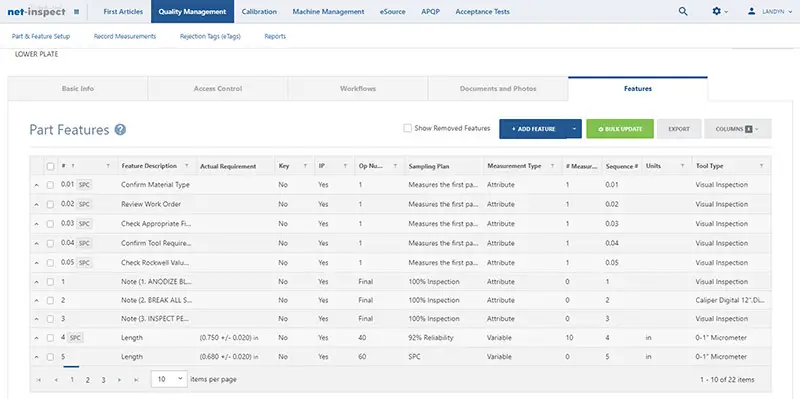
Task: Select the checkbox for Check Rockwell row
Action: (50, 263)
